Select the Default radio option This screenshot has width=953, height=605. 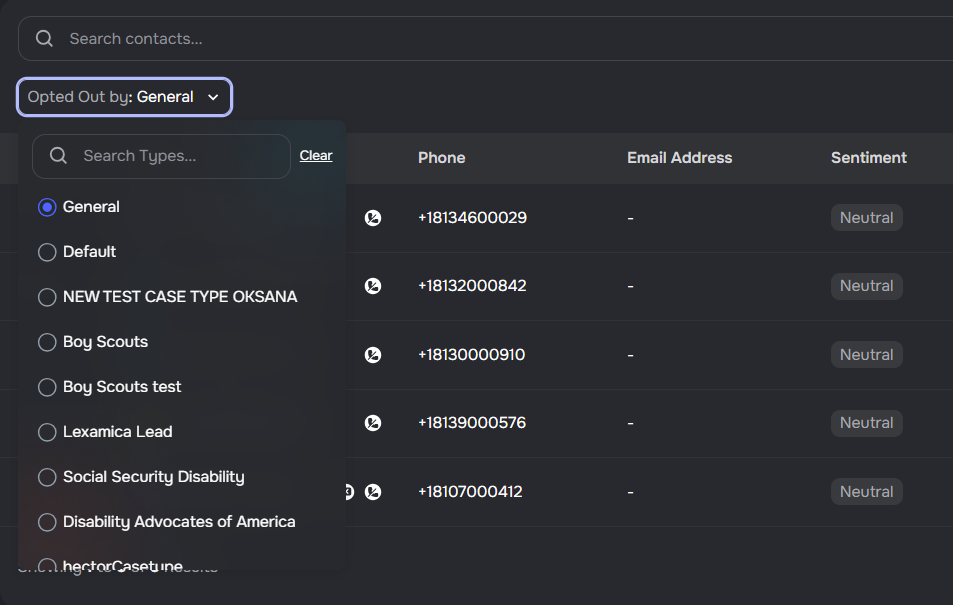[47, 252]
